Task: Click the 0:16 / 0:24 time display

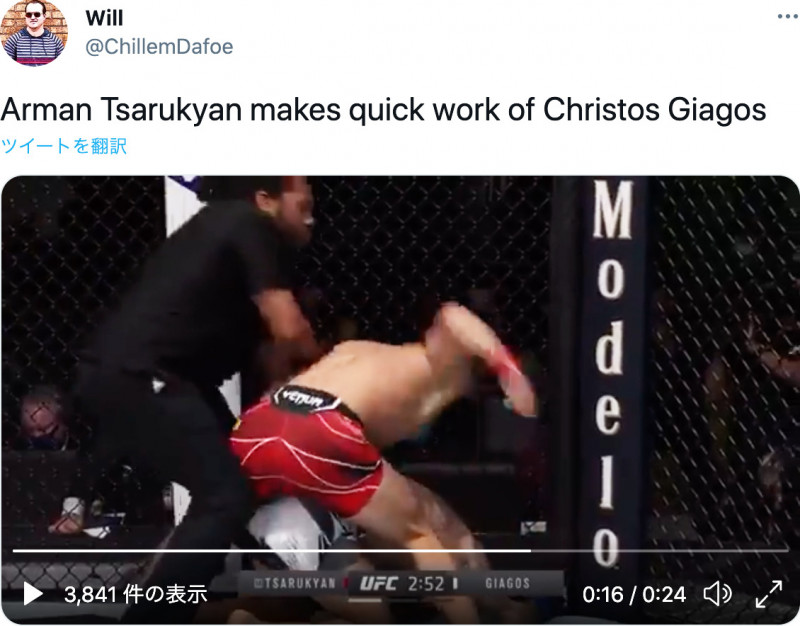Action: pyautogui.click(x=634, y=594)
